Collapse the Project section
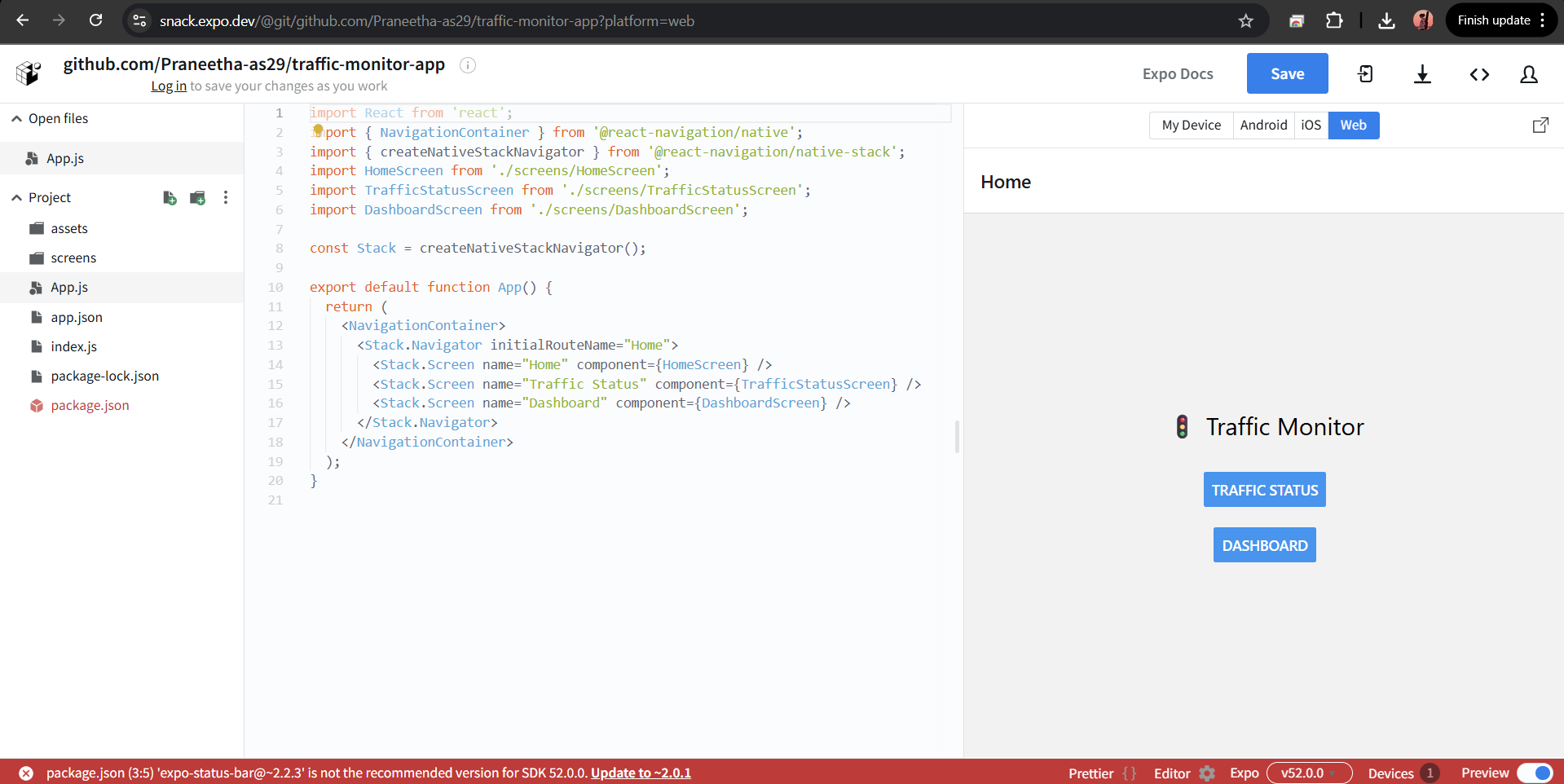1564x784 pixels. [x=16, y=198]
